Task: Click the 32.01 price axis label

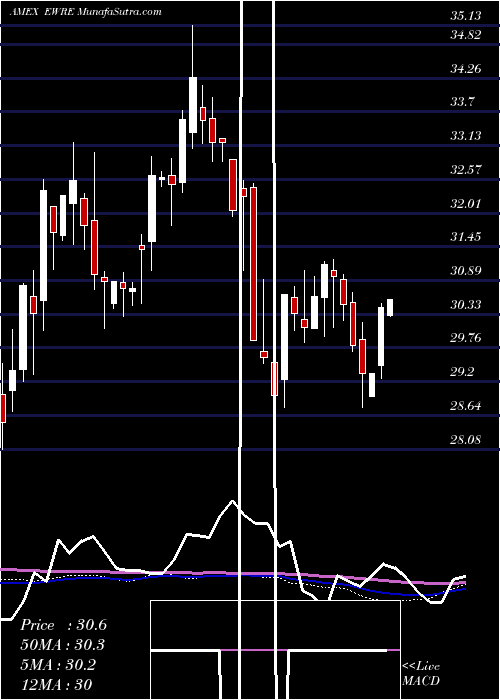Action: [x=466, y=203]
